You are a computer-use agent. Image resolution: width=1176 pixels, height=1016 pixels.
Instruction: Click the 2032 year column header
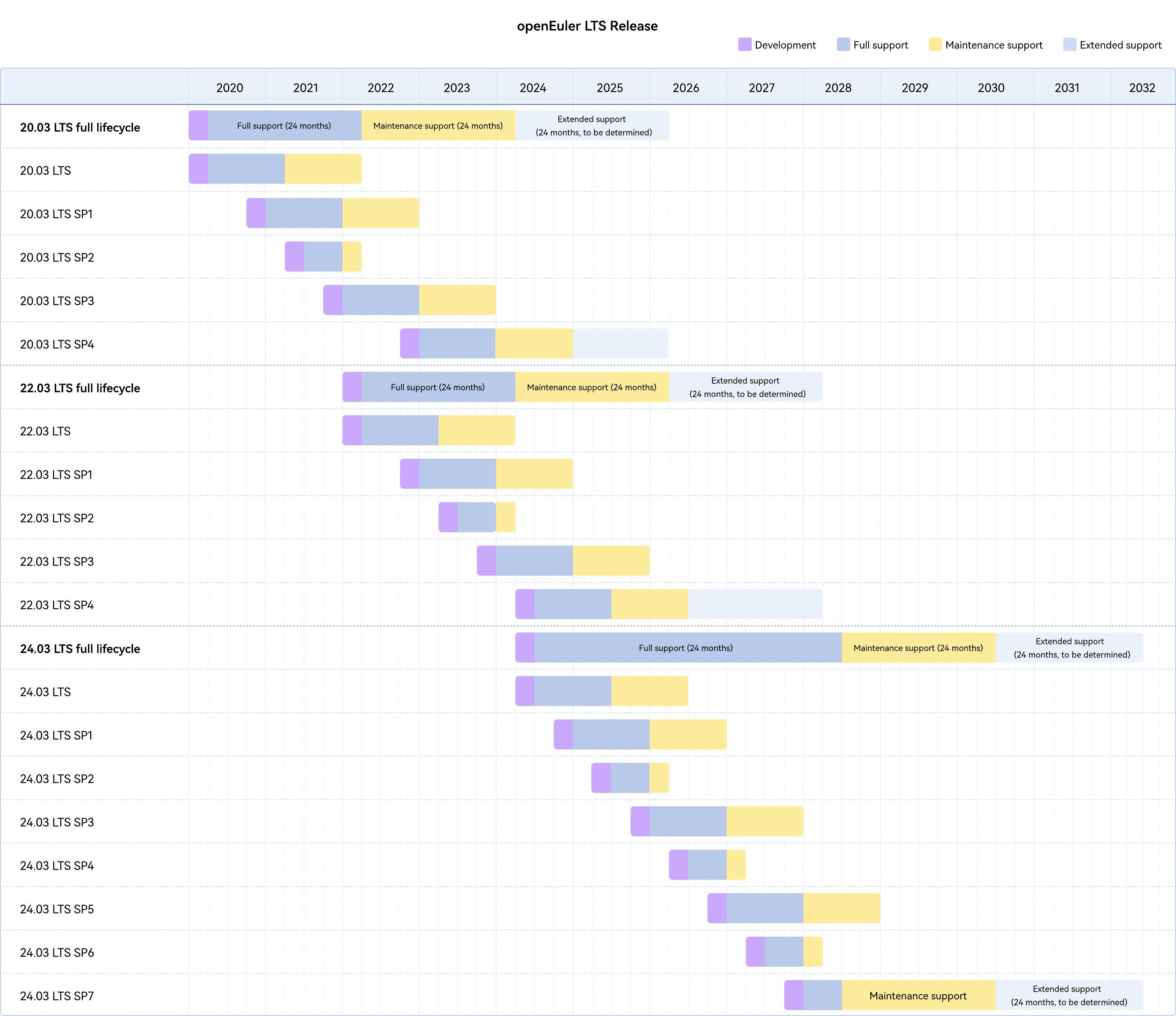(x=1142, y=87)
